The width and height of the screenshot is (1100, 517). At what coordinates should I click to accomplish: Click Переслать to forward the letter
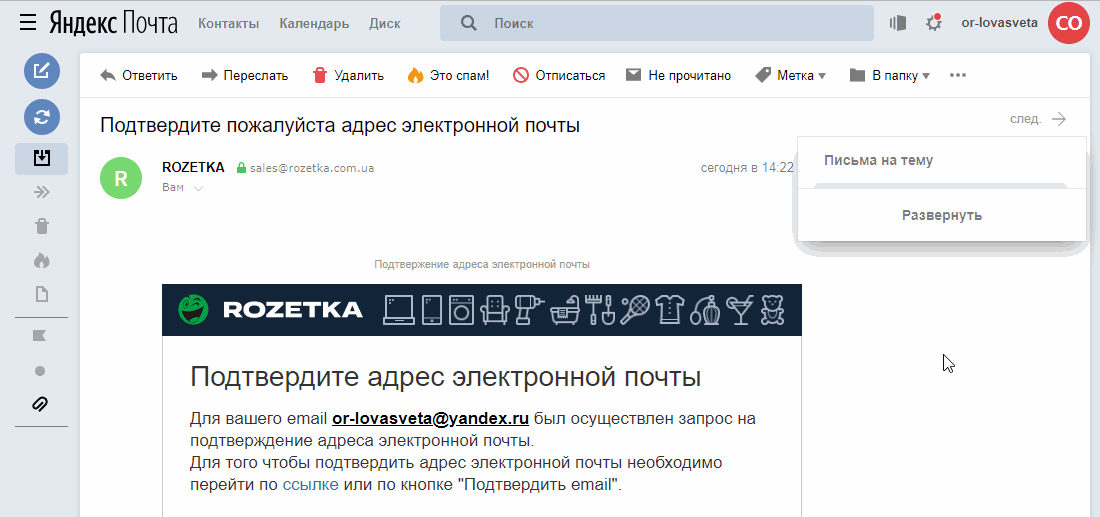[245, 75]
